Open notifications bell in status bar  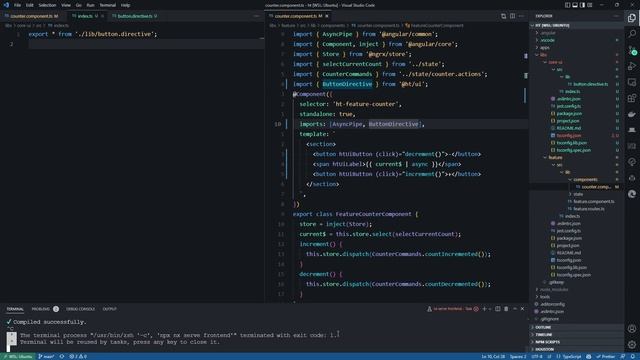[633, 356]
